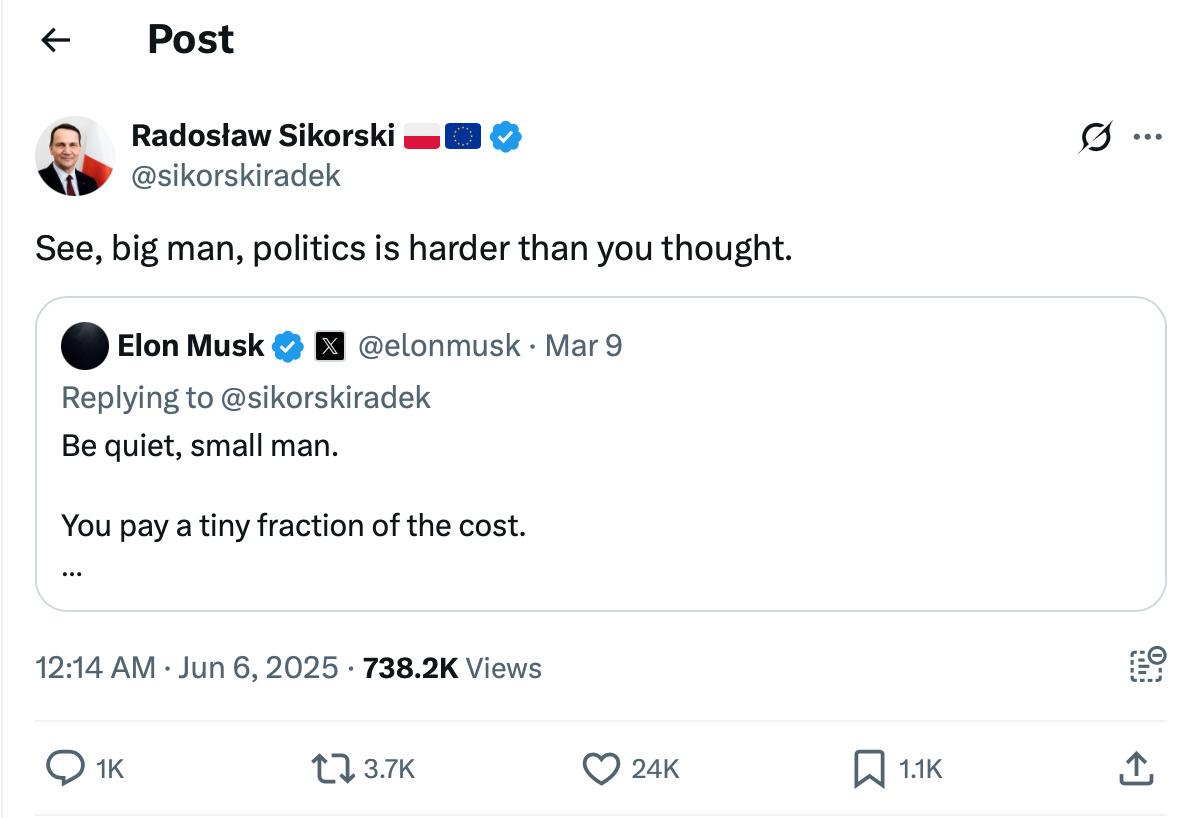Image resolution: width=1196 pixels, height=818 pixels.
Task: Click the back arrow icon
Action: (x=56, y=40)
